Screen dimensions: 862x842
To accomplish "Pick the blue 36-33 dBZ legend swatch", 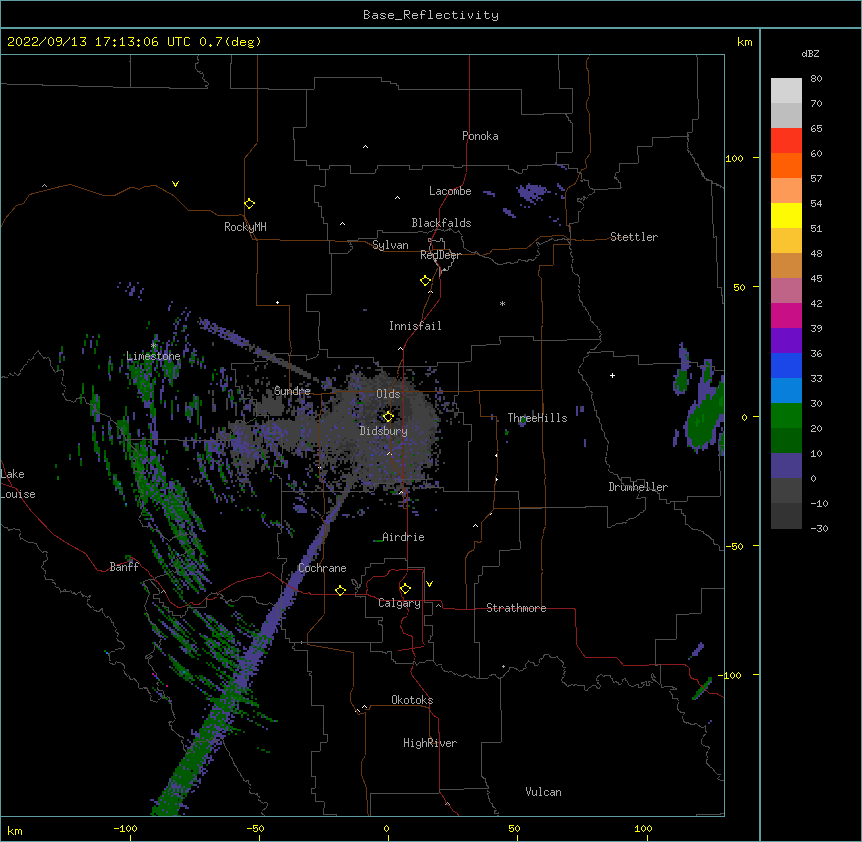I will pos(786,365).
